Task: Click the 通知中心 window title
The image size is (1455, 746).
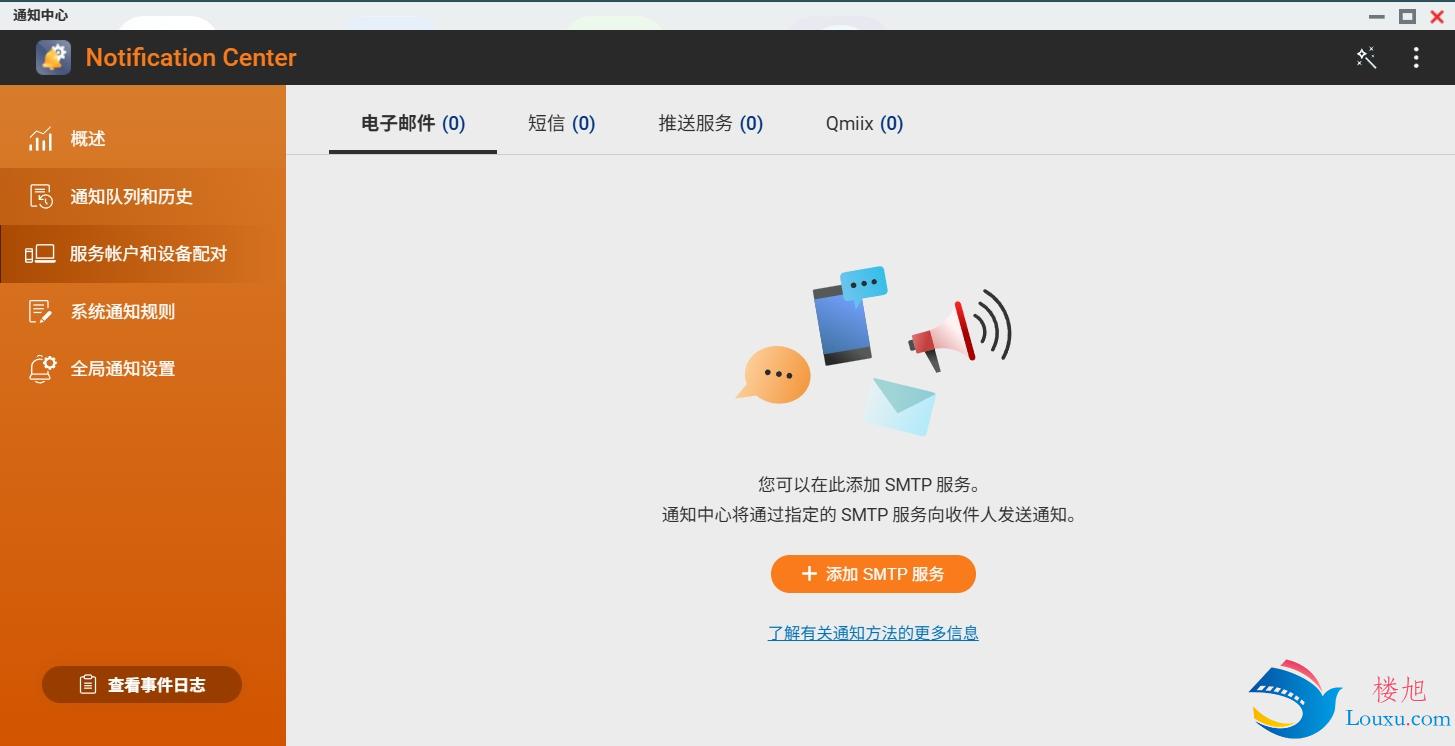Action: [40, 15]
